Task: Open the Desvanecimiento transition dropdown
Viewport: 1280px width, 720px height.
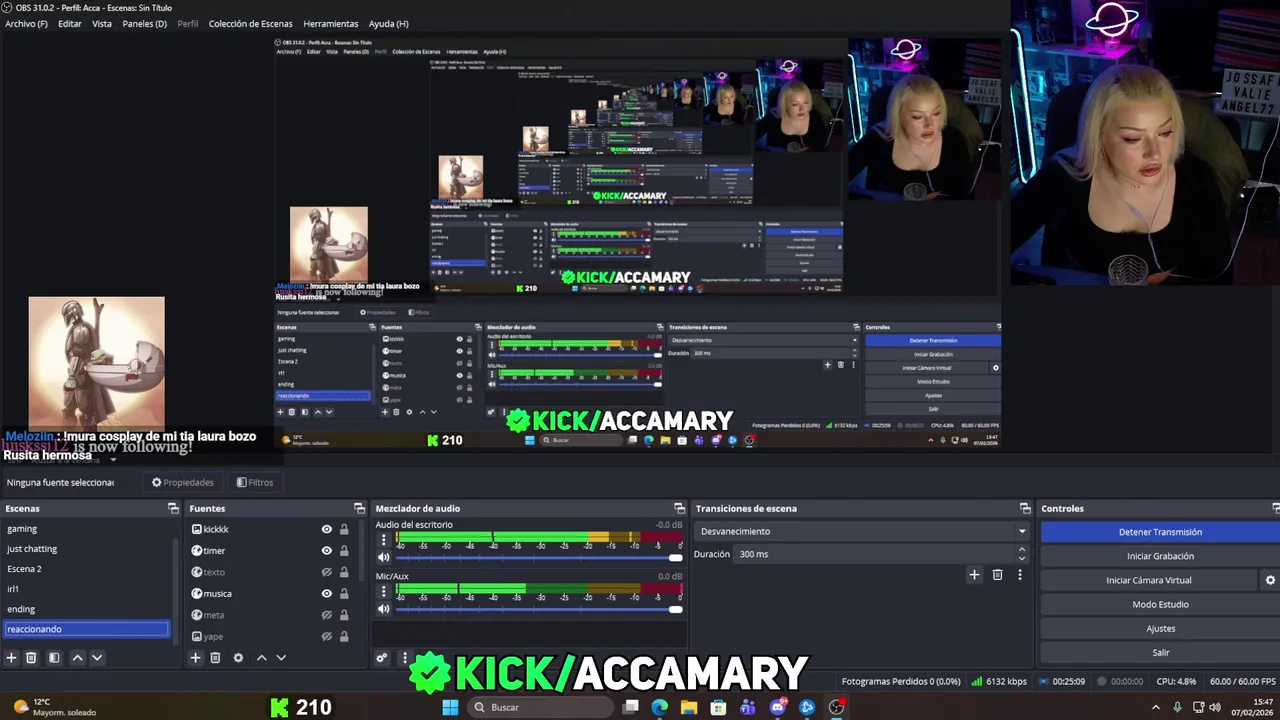Action: [861, 531]
